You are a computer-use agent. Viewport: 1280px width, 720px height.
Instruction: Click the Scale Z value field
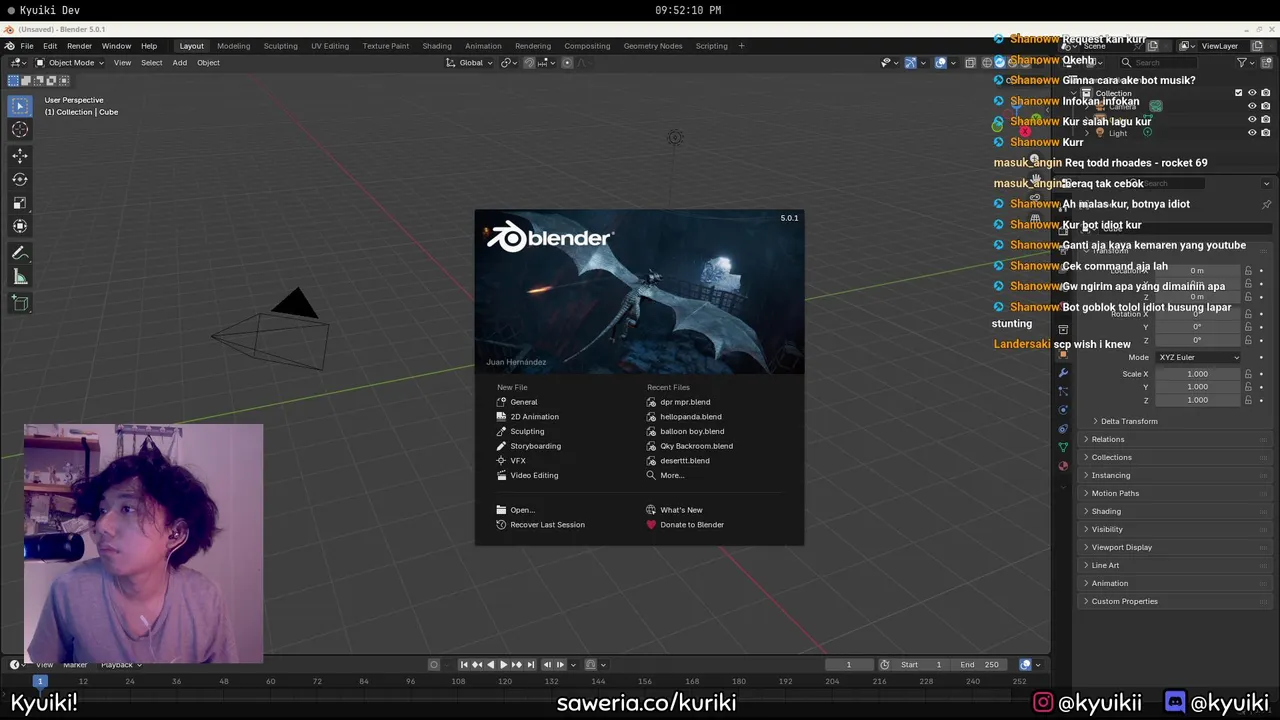pos(1197,400)
